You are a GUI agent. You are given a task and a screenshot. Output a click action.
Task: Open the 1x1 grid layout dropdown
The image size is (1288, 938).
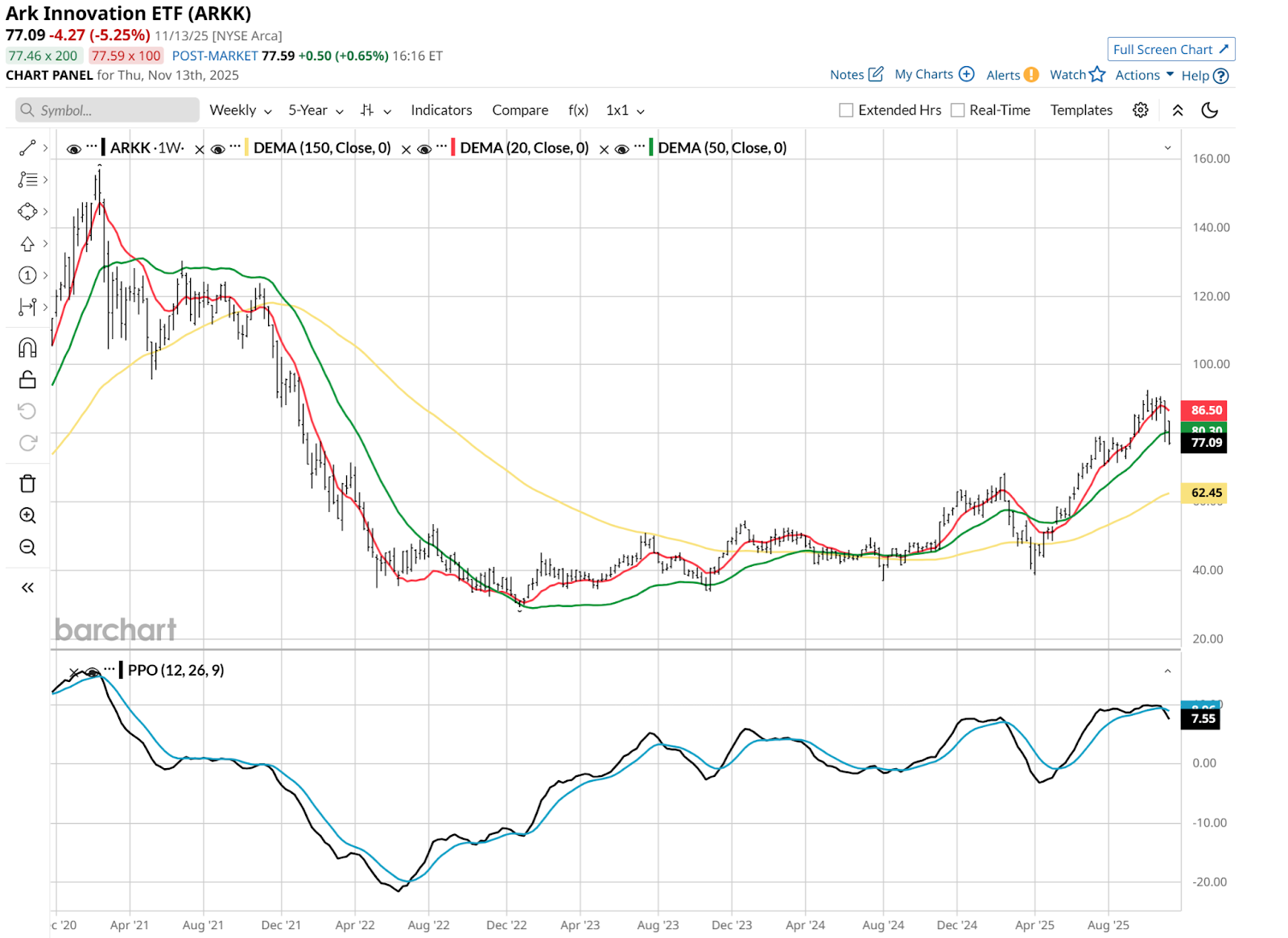click(625, 110)
